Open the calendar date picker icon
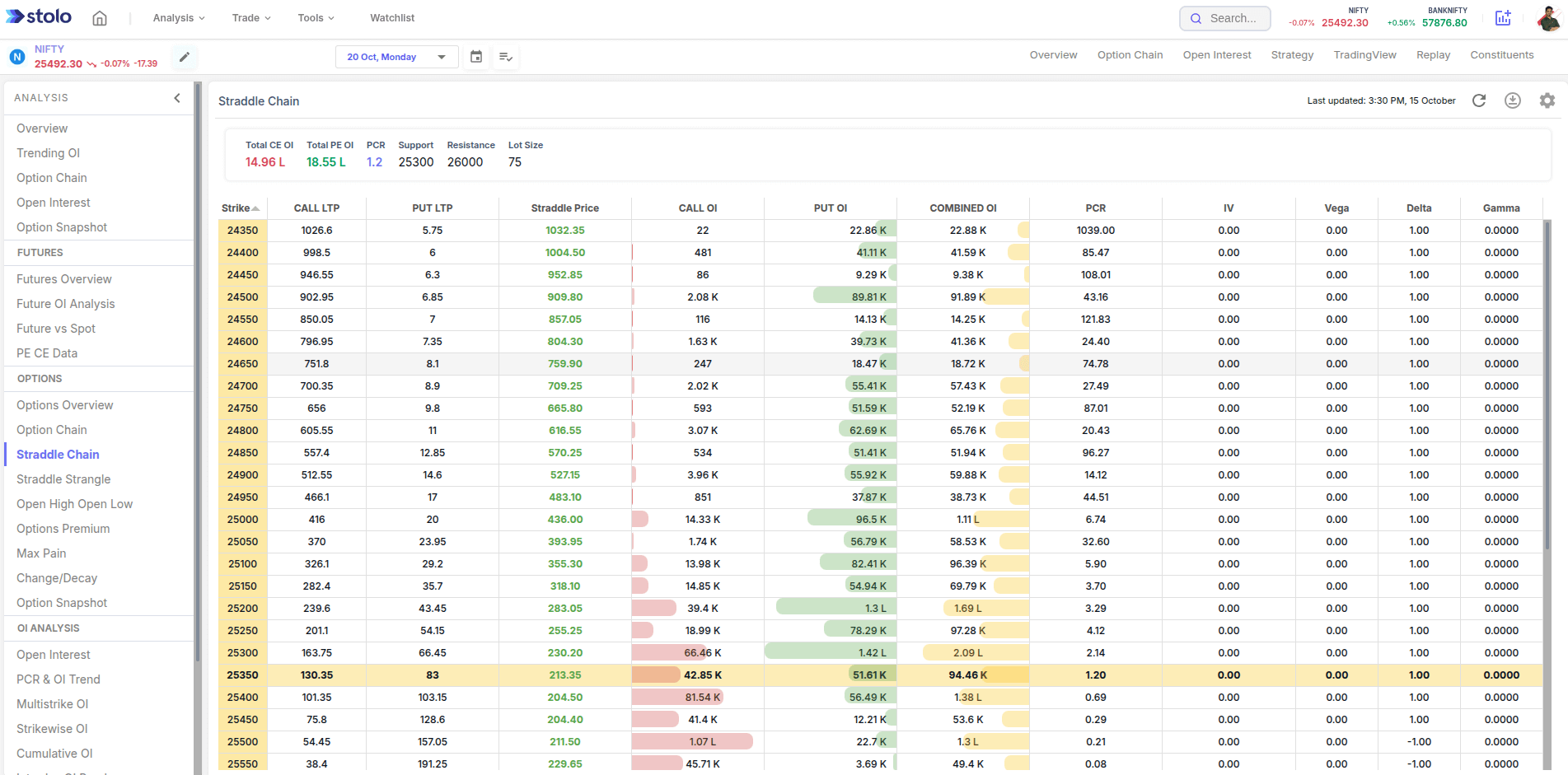Viewport: 1568px width, 775px height. 476,57
